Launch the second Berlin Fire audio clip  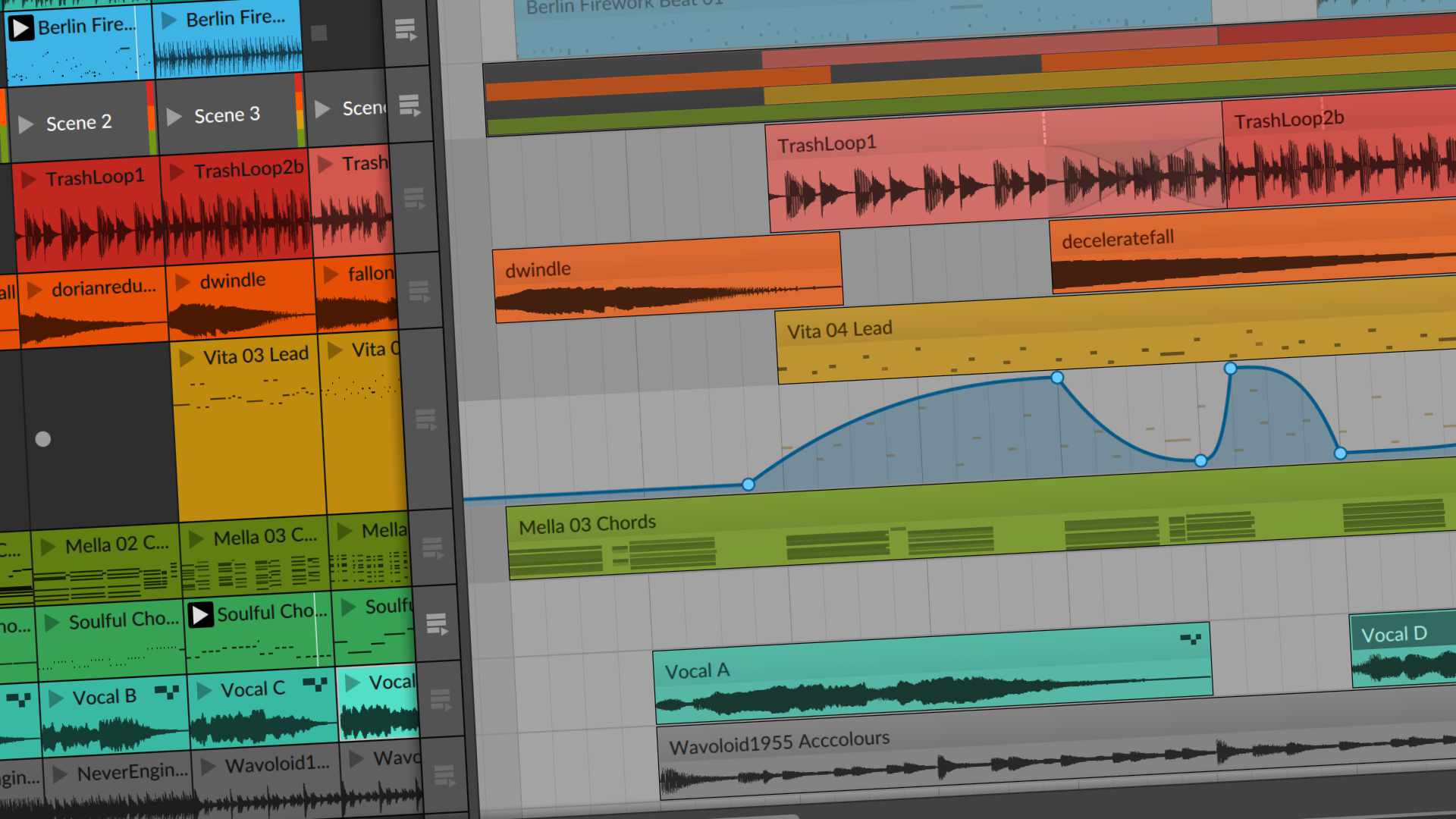(170, 20)
